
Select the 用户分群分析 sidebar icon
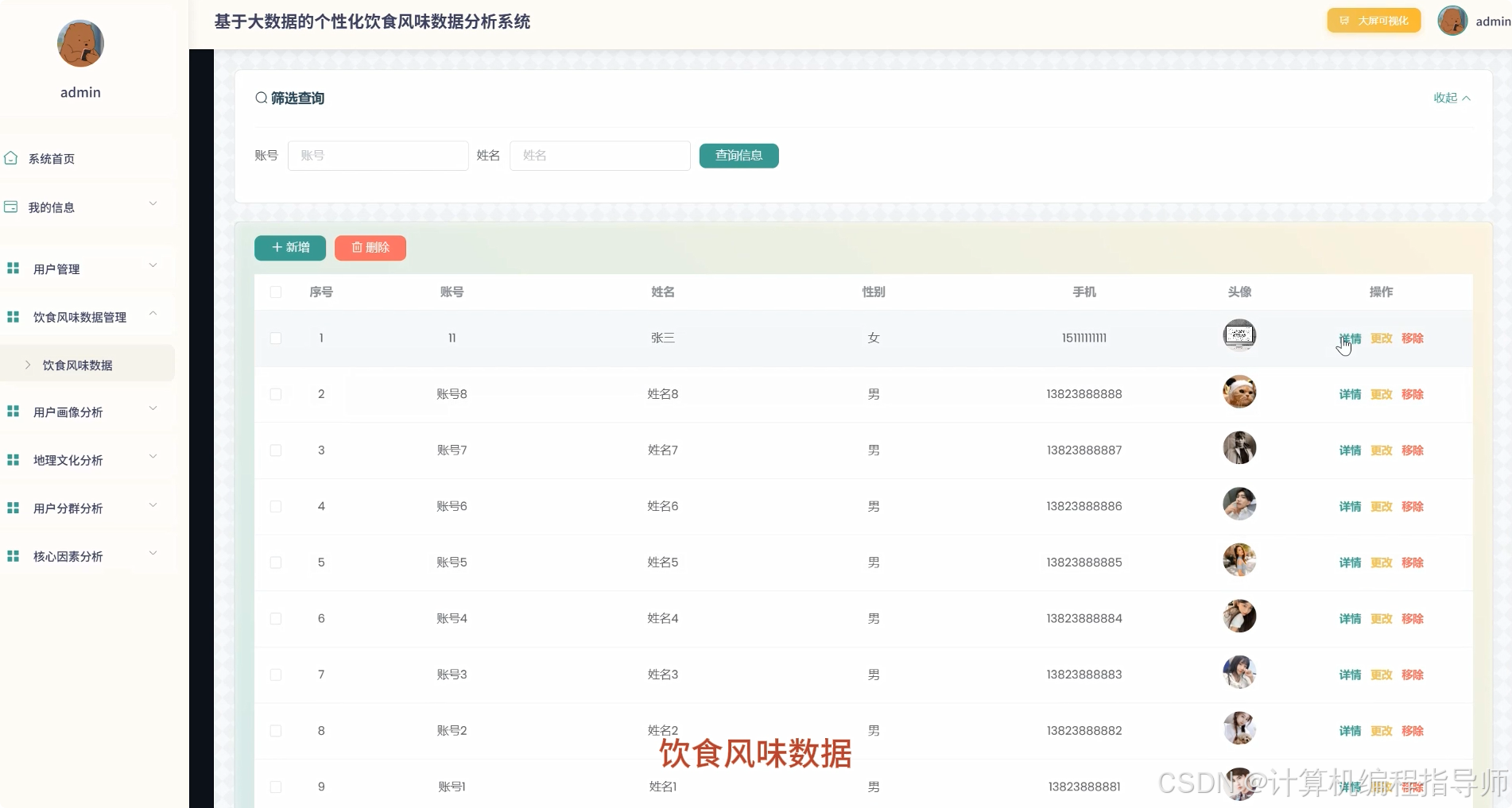pos(11,508)
